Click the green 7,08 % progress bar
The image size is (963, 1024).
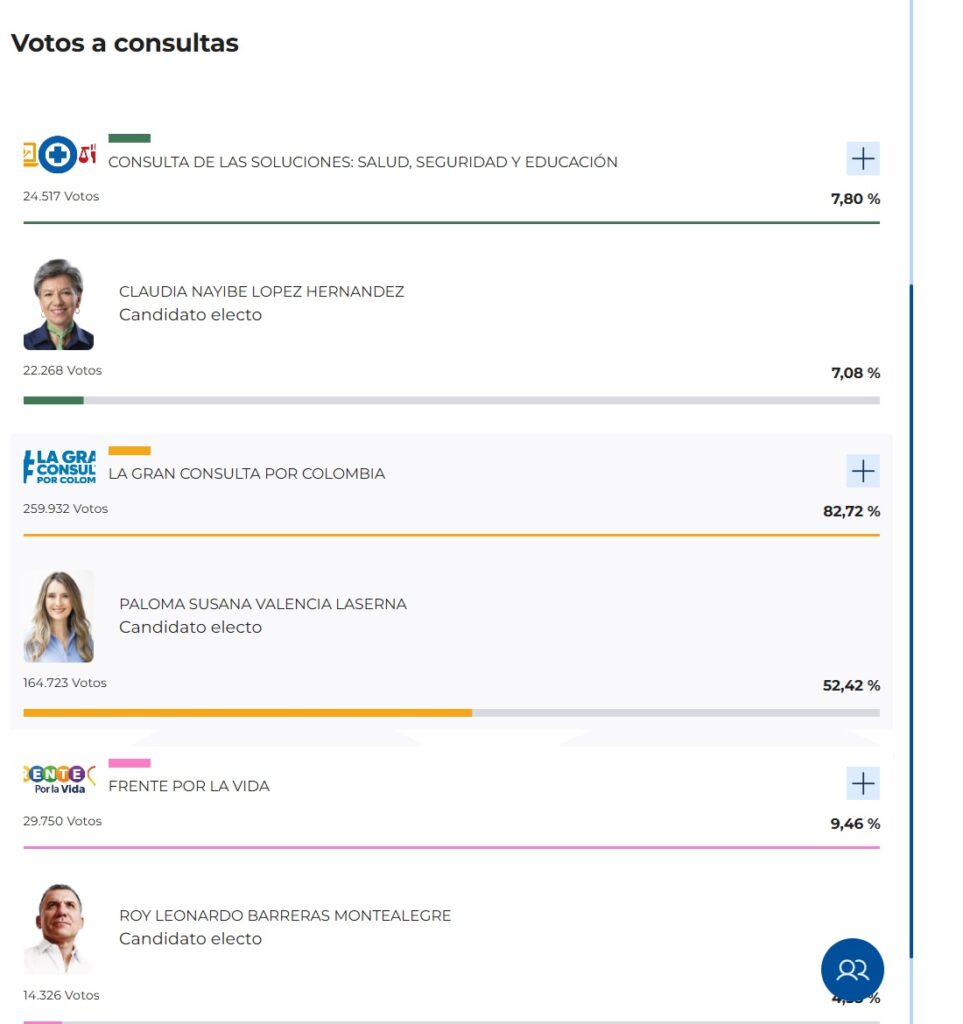pyautogui.click(x=451, y=400)
